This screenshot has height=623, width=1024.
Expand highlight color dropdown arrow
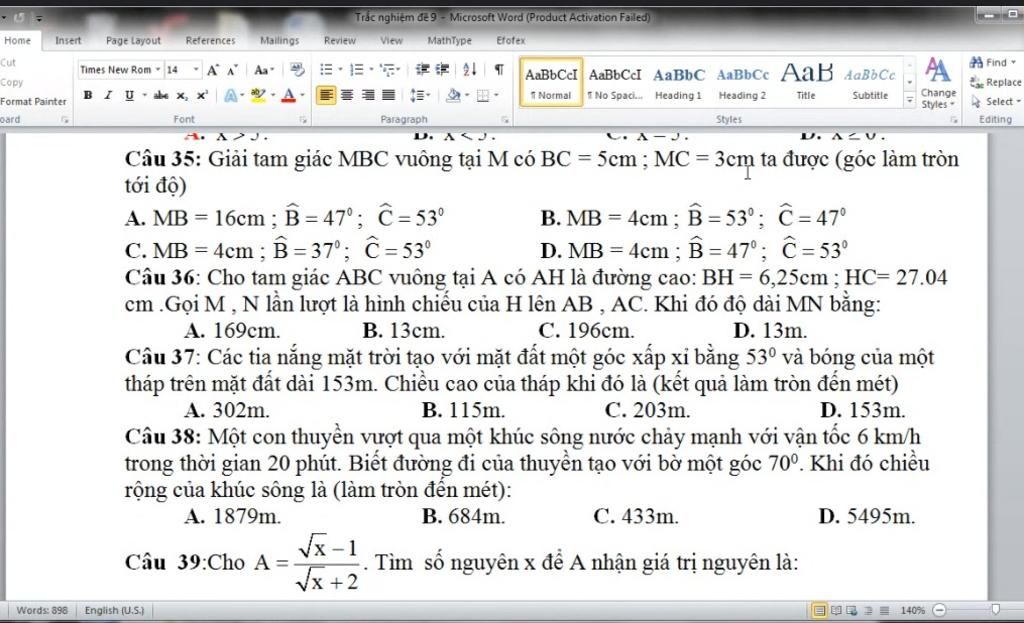(273, 95)
